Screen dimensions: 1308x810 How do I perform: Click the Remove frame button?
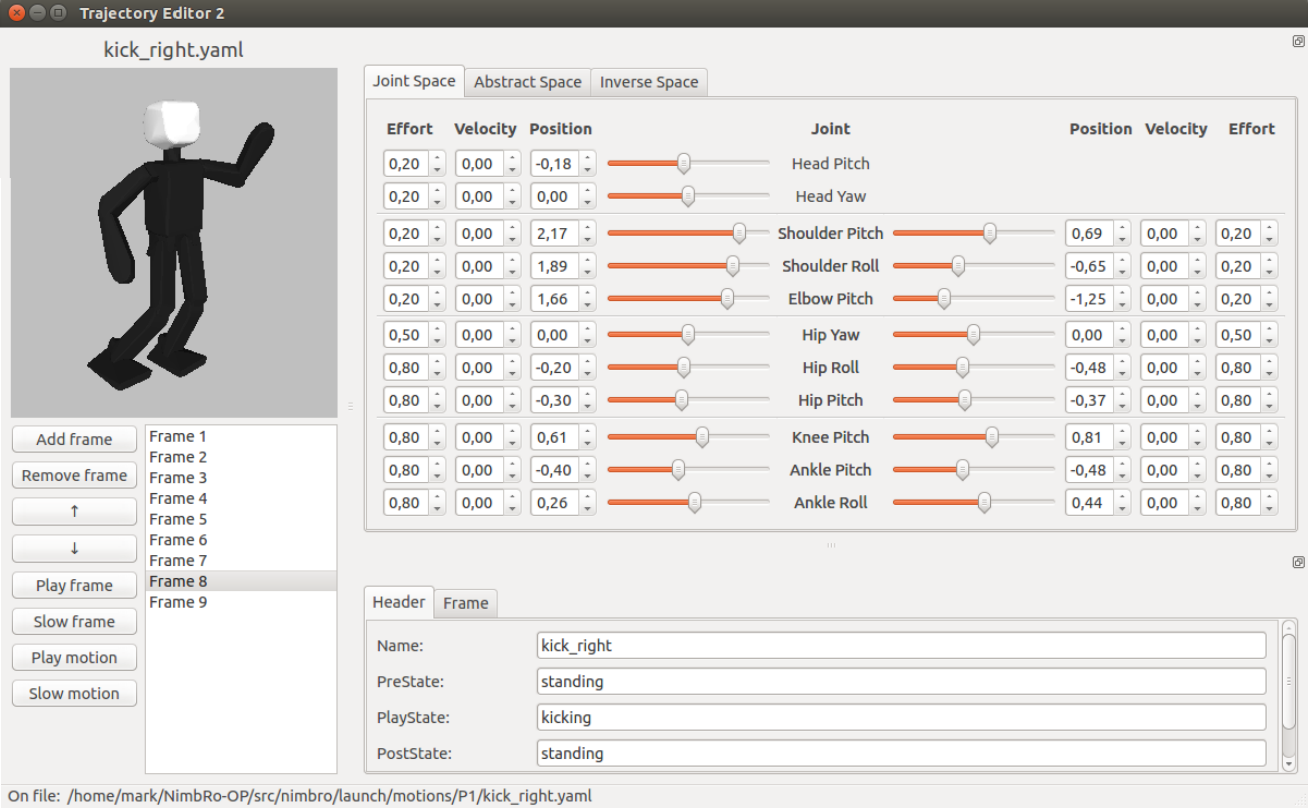tap(74, 475)
